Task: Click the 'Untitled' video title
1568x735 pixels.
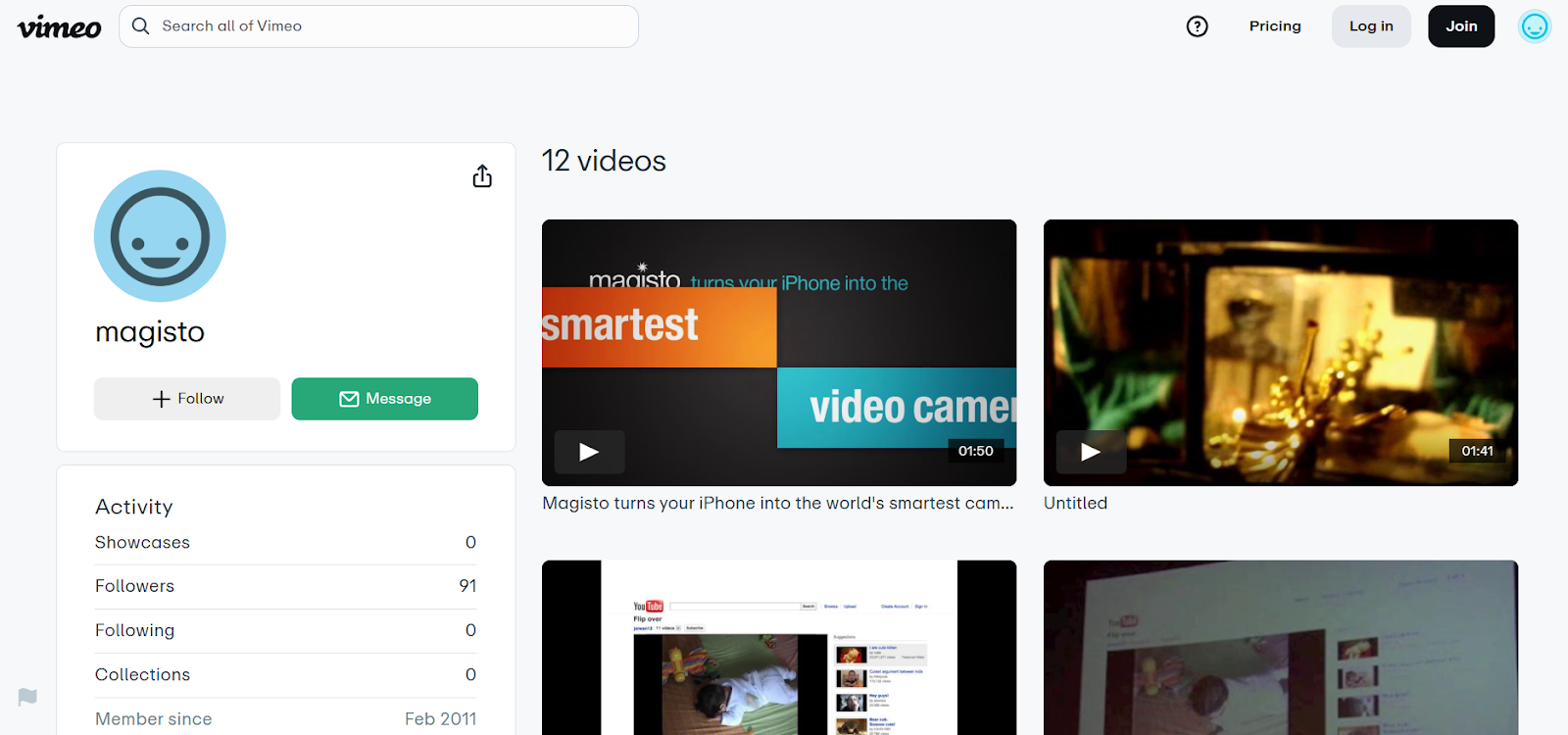Action: tap(1075, 503)
